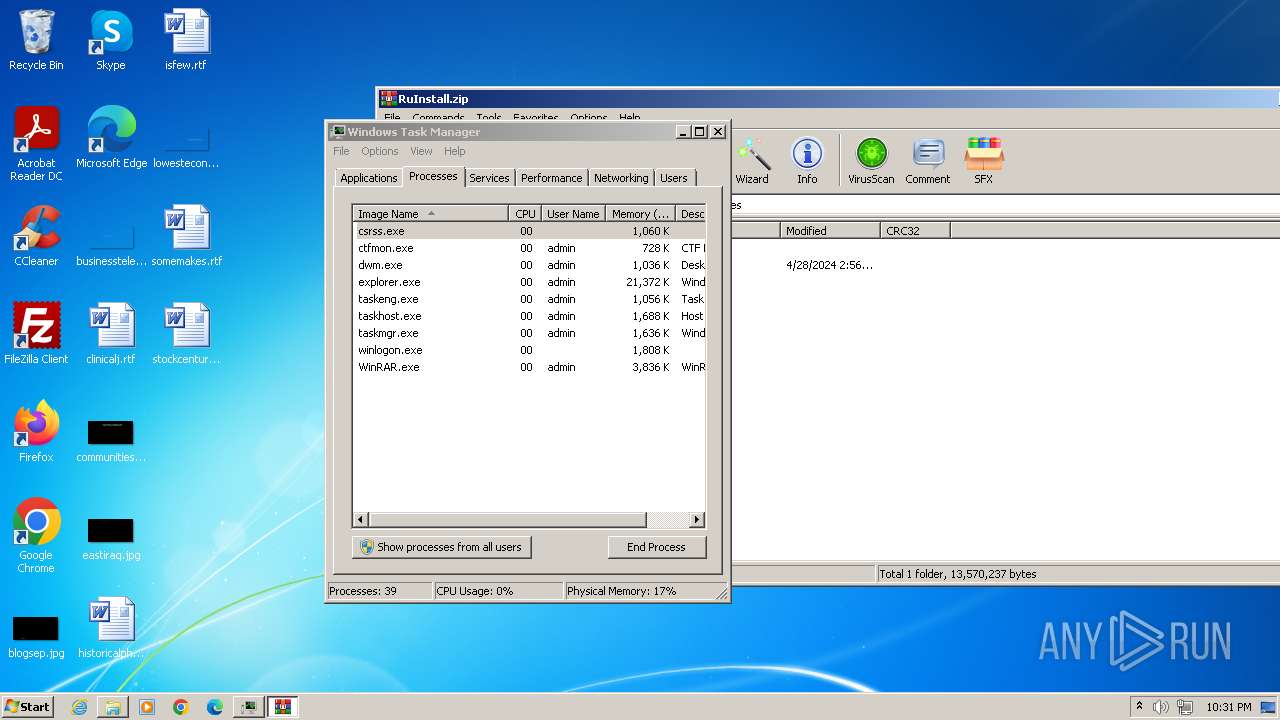The height and width of the screenshot is (720, 1280).
Task: Click Chrome icon in taskbar
Action: [181, 707]
